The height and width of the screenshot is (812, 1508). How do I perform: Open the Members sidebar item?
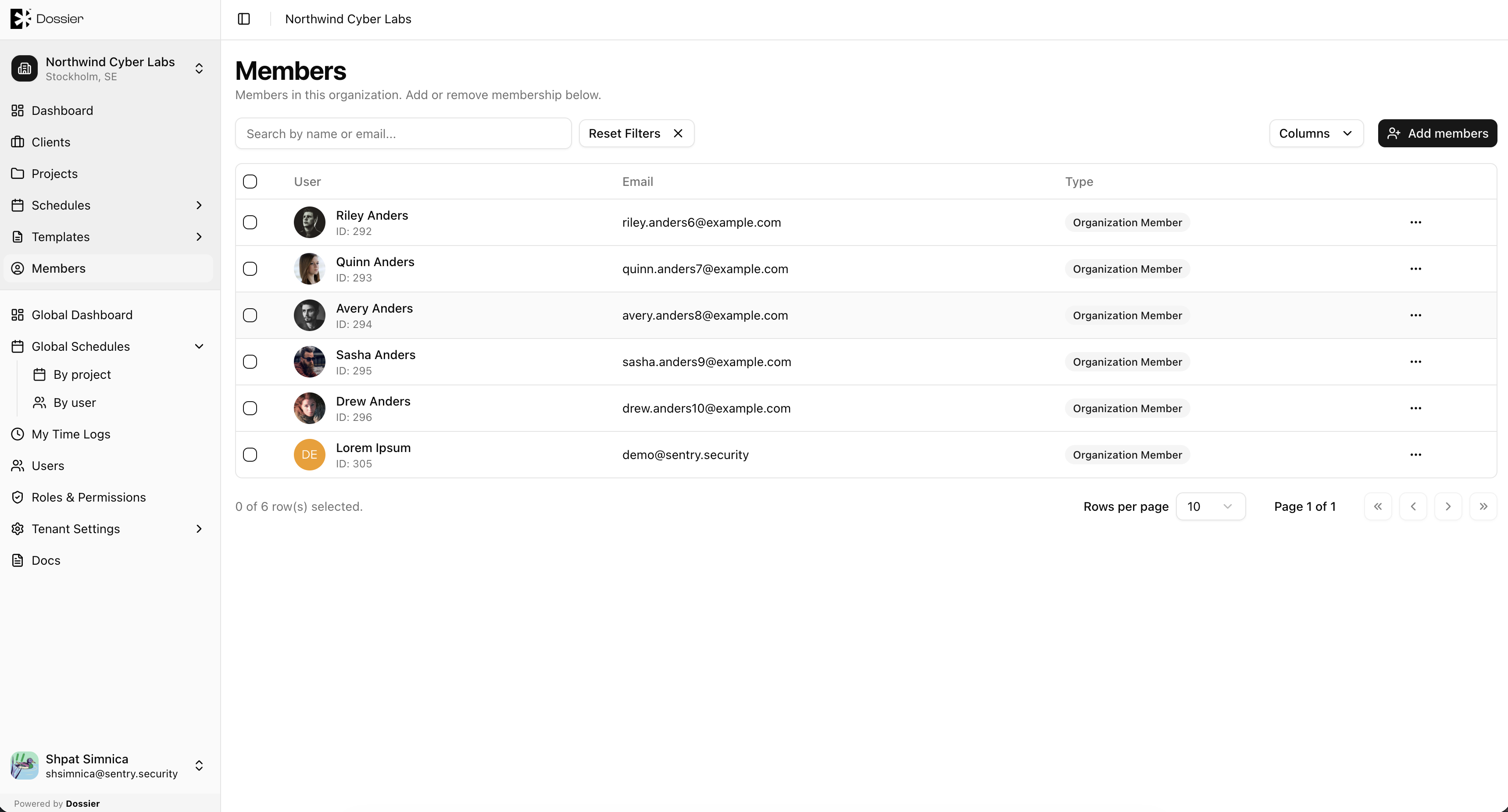108,268
